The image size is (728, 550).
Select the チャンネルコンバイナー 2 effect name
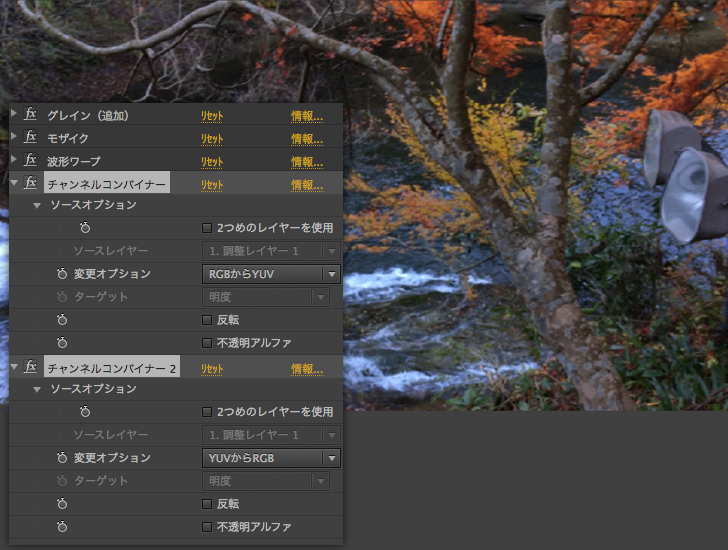(111, 369)
